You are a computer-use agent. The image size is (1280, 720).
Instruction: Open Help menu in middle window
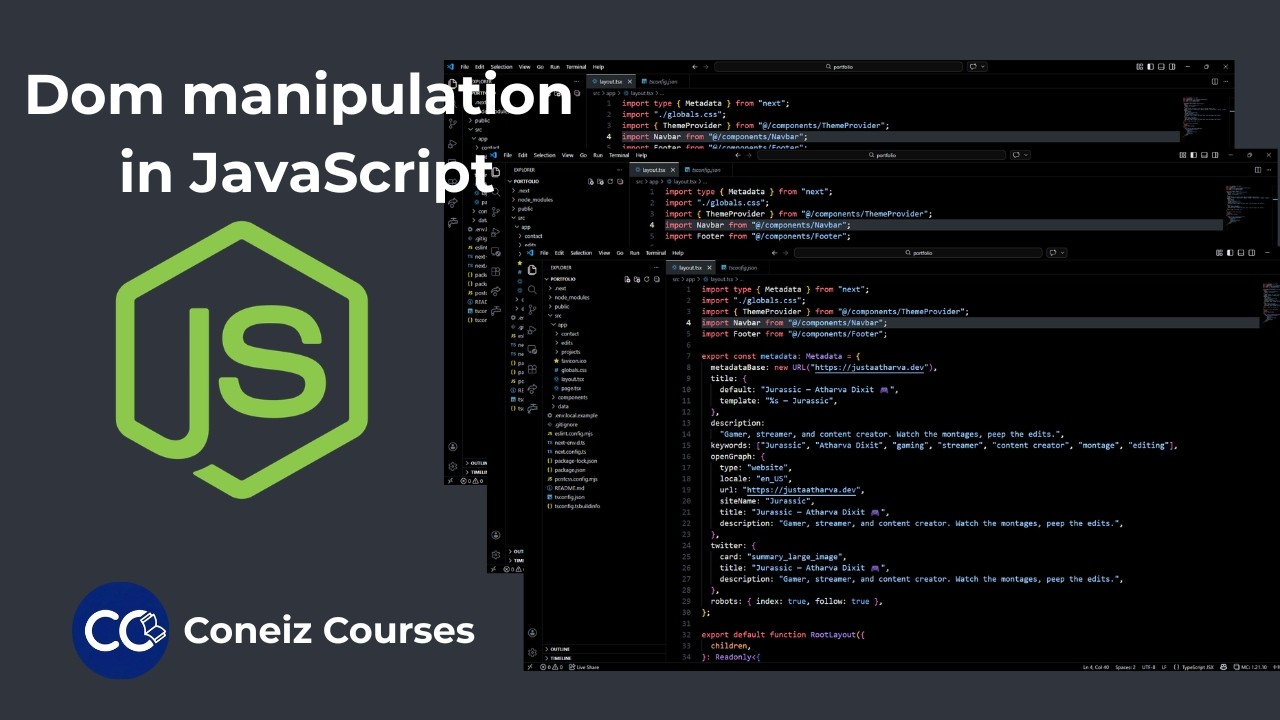641,155
